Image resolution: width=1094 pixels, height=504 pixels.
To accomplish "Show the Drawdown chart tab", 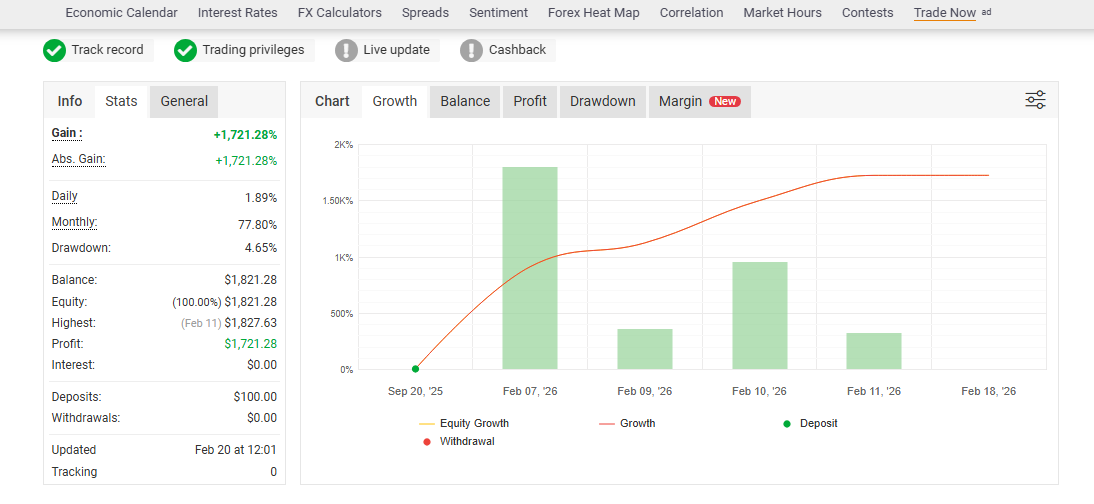I will coord(603,101).
